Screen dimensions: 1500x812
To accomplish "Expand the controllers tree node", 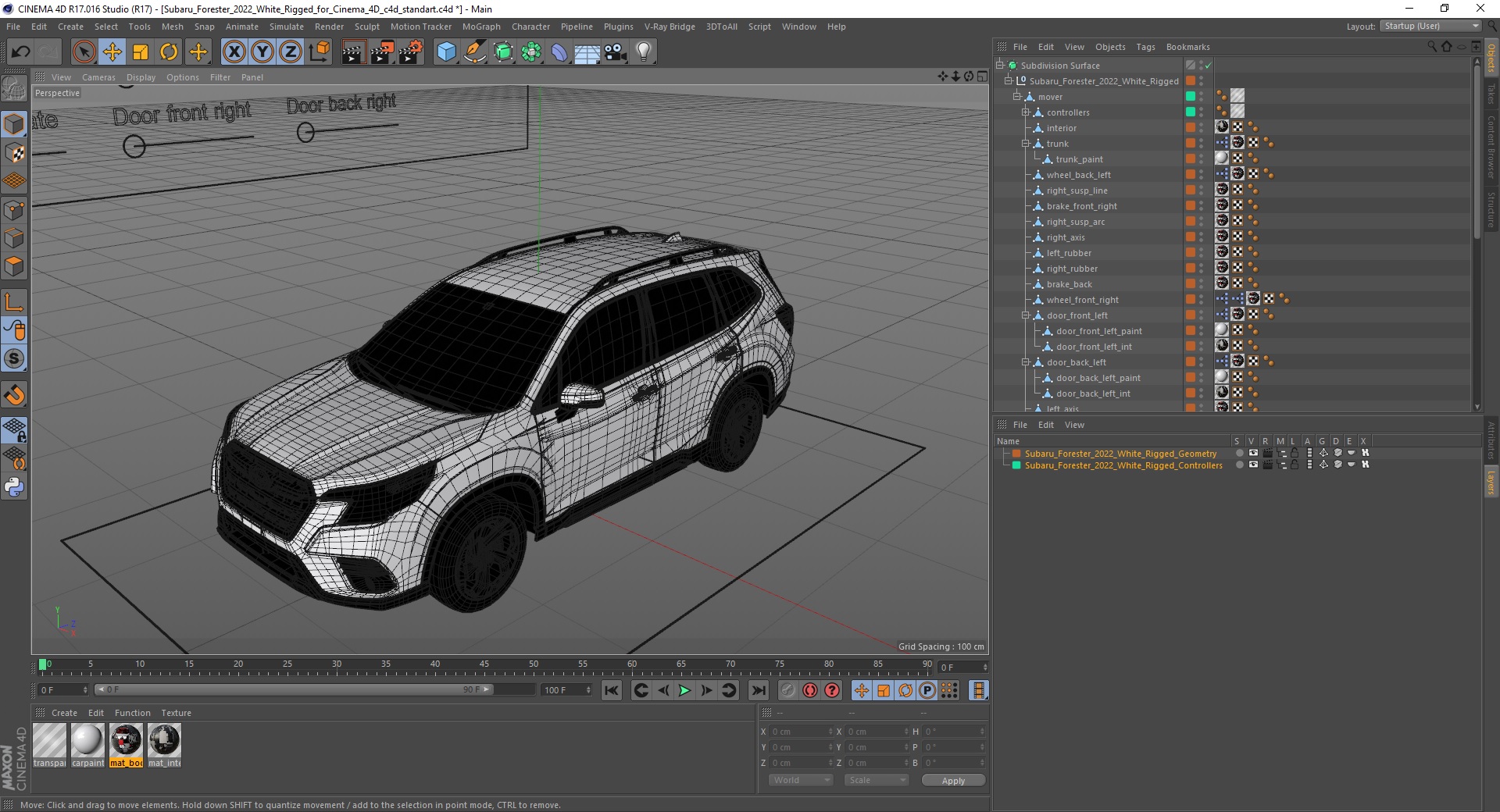I will point(1026,112).
